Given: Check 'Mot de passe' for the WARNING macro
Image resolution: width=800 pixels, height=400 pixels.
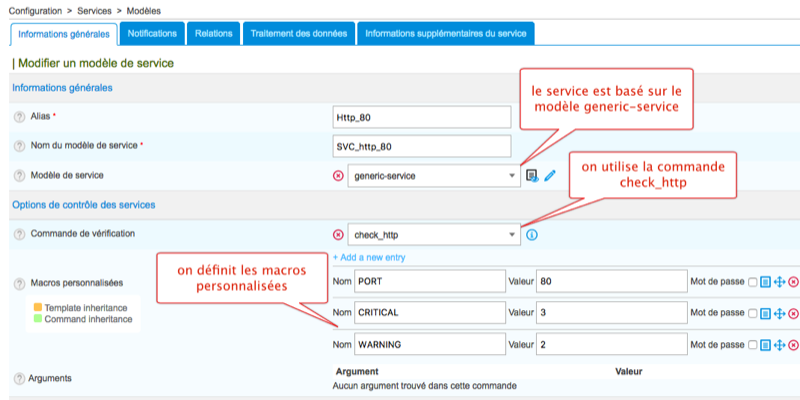Looking at the screenshot, I should click(x=752, y=344).
